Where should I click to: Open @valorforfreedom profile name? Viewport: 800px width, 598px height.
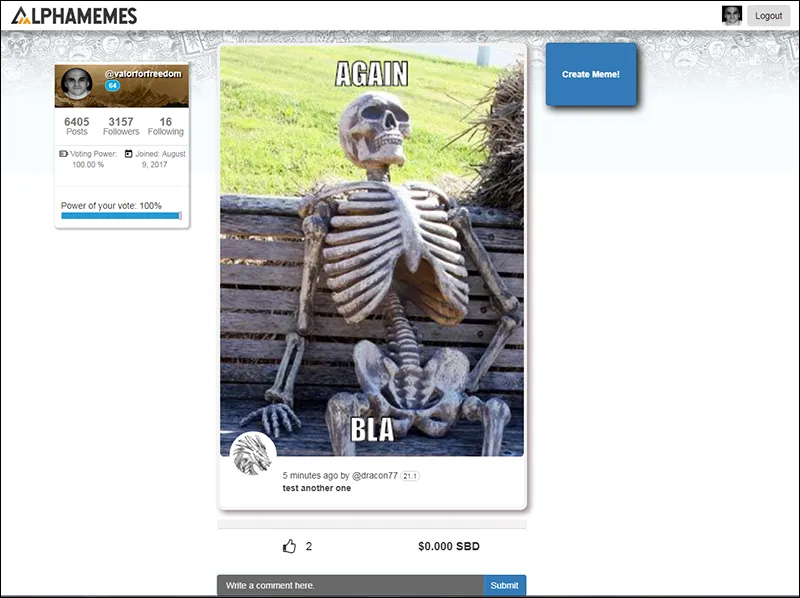click(143, 74)
